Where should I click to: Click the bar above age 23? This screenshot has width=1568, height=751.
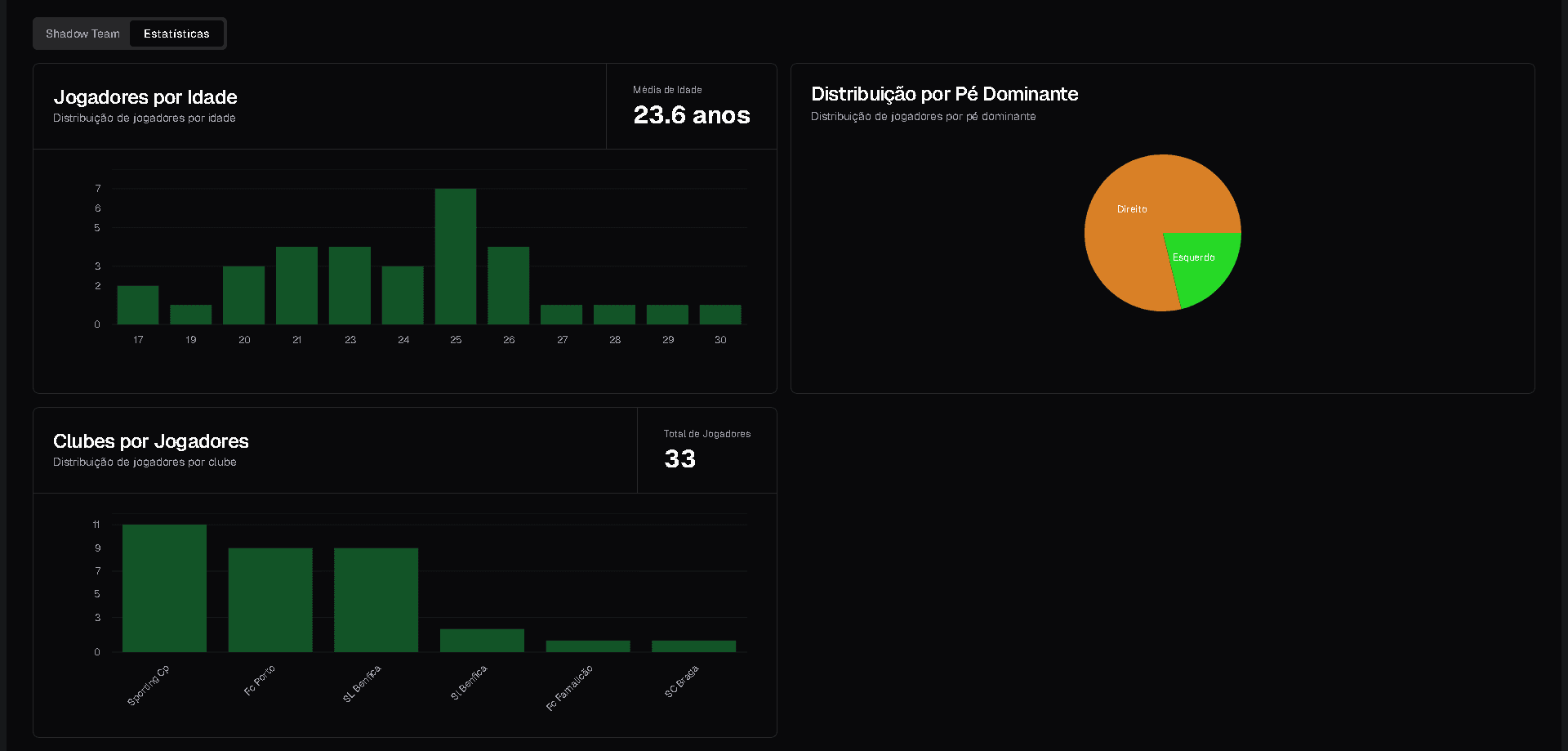pyautogui.click(x=350, y=285)
